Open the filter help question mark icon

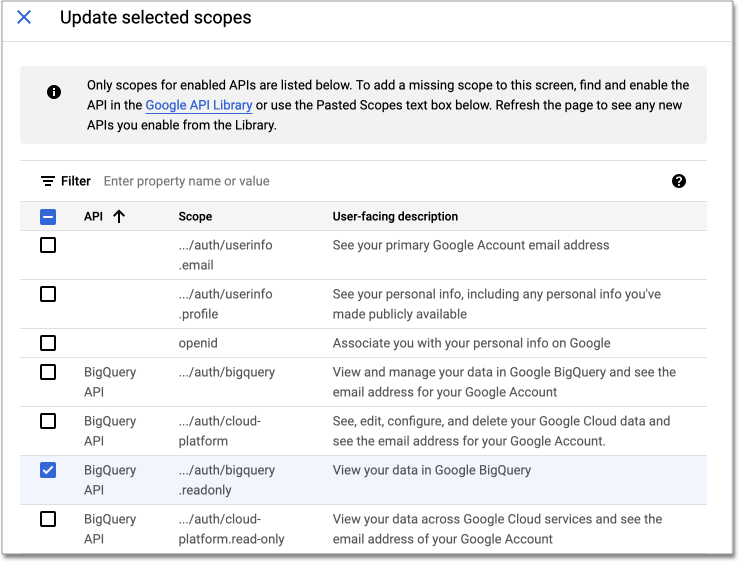(679, 181)
